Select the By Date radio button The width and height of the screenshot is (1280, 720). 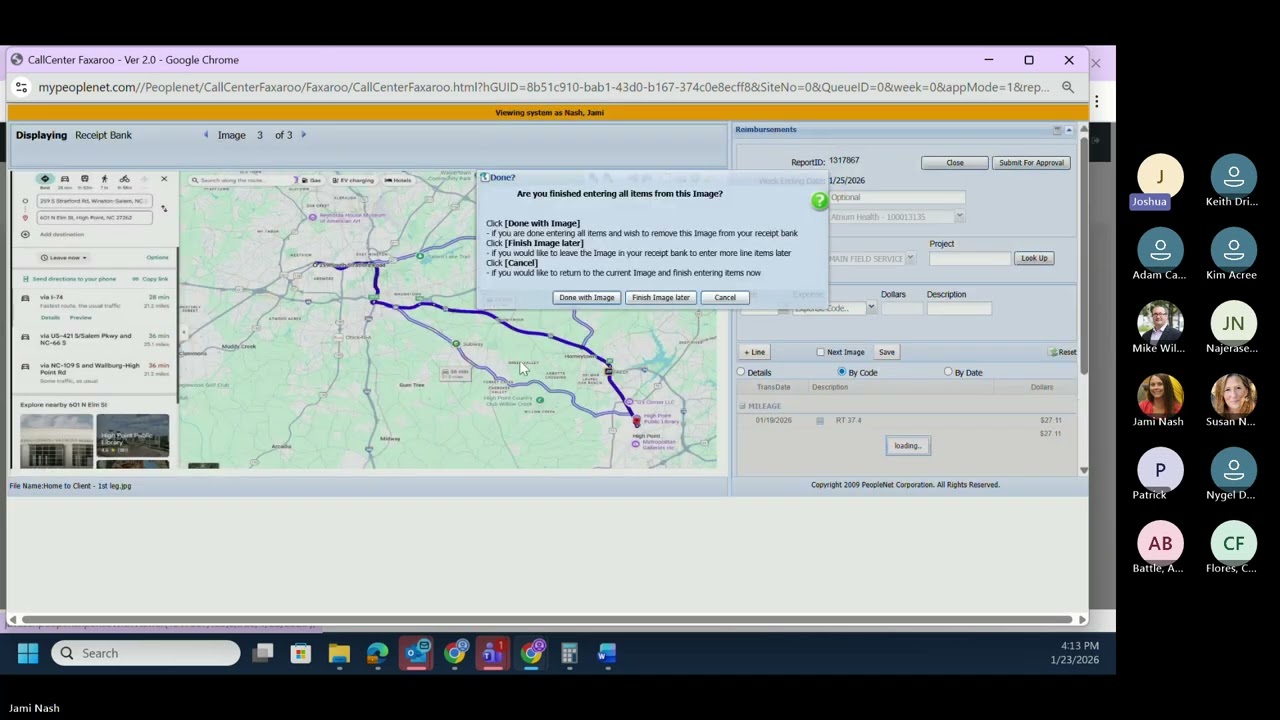948,372
